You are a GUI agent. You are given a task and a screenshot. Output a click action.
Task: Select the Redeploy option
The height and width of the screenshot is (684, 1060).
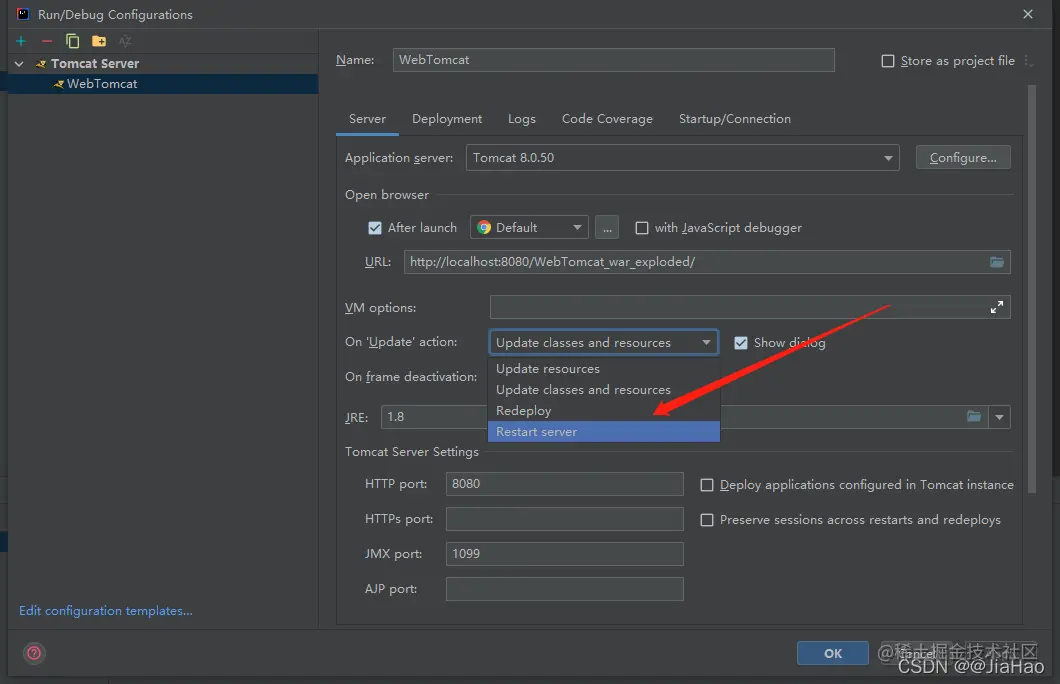click(603, 410)
